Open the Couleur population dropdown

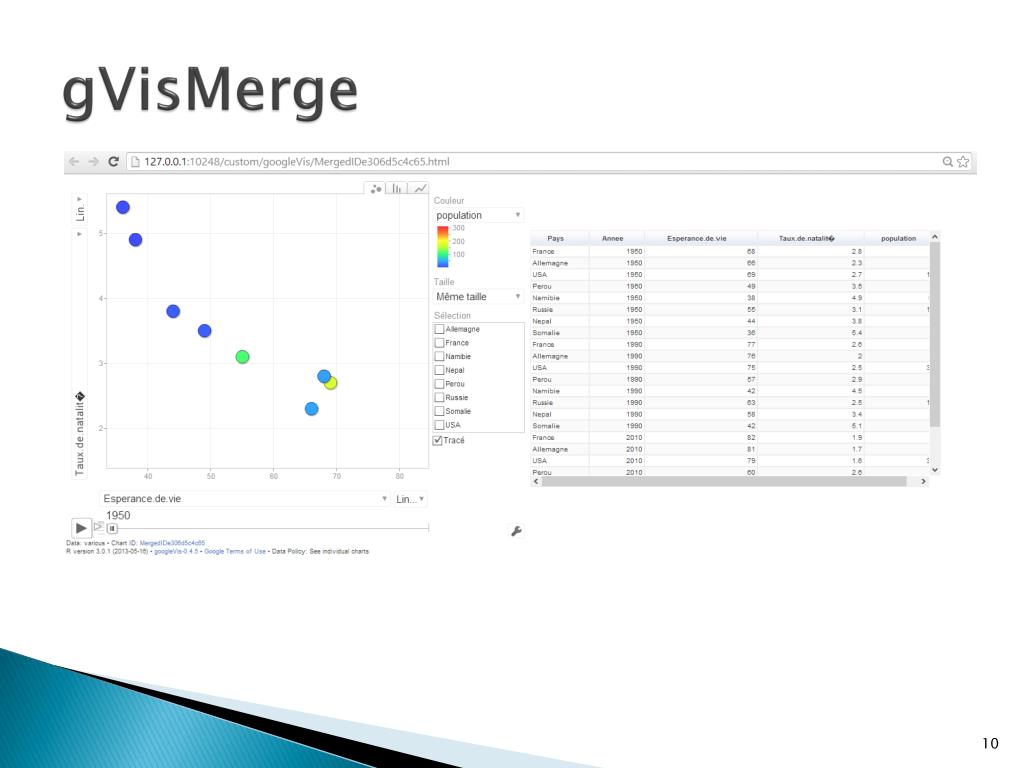pyautogui.click(x=478, y=215)
